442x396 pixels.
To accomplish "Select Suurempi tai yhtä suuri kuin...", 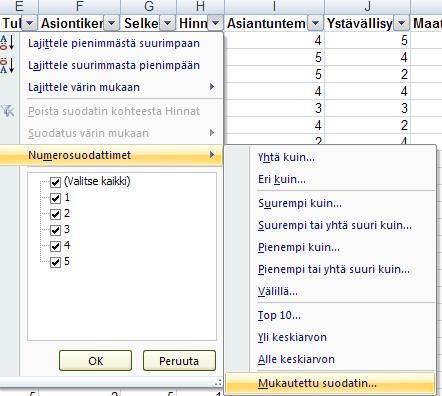I will click(x=335, y=225).
